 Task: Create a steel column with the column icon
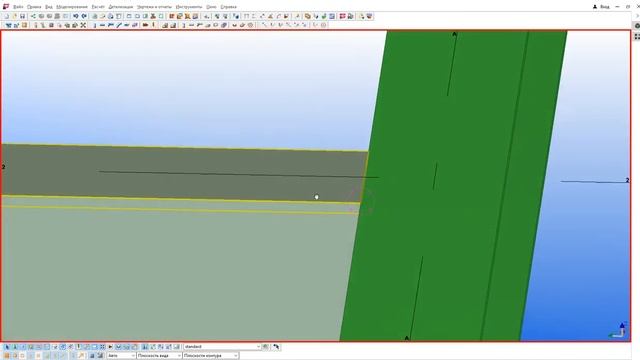coord(95,25)
